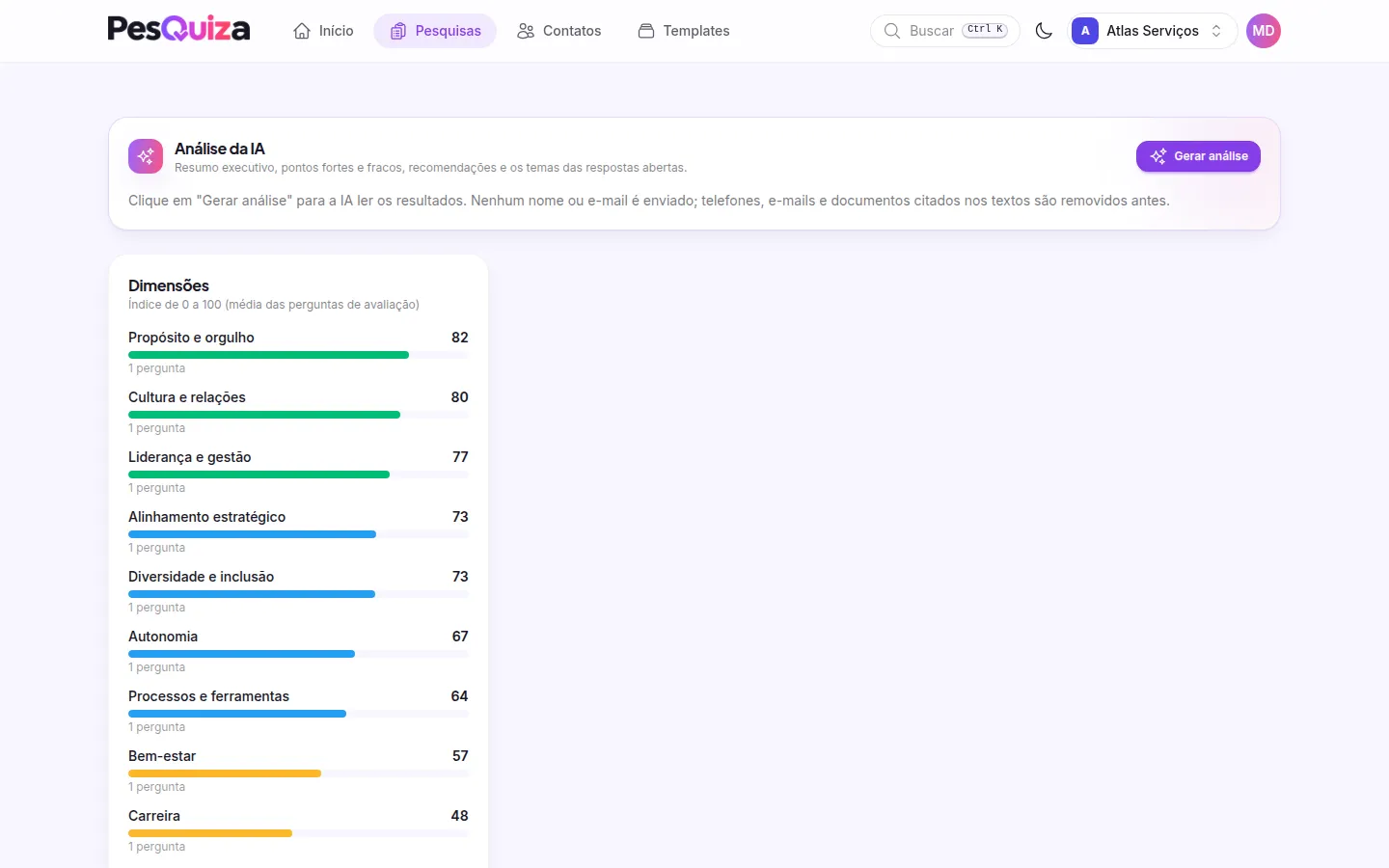
Task: Click the Ctrl K shortcut badge
Action: [x=985, y=30]
